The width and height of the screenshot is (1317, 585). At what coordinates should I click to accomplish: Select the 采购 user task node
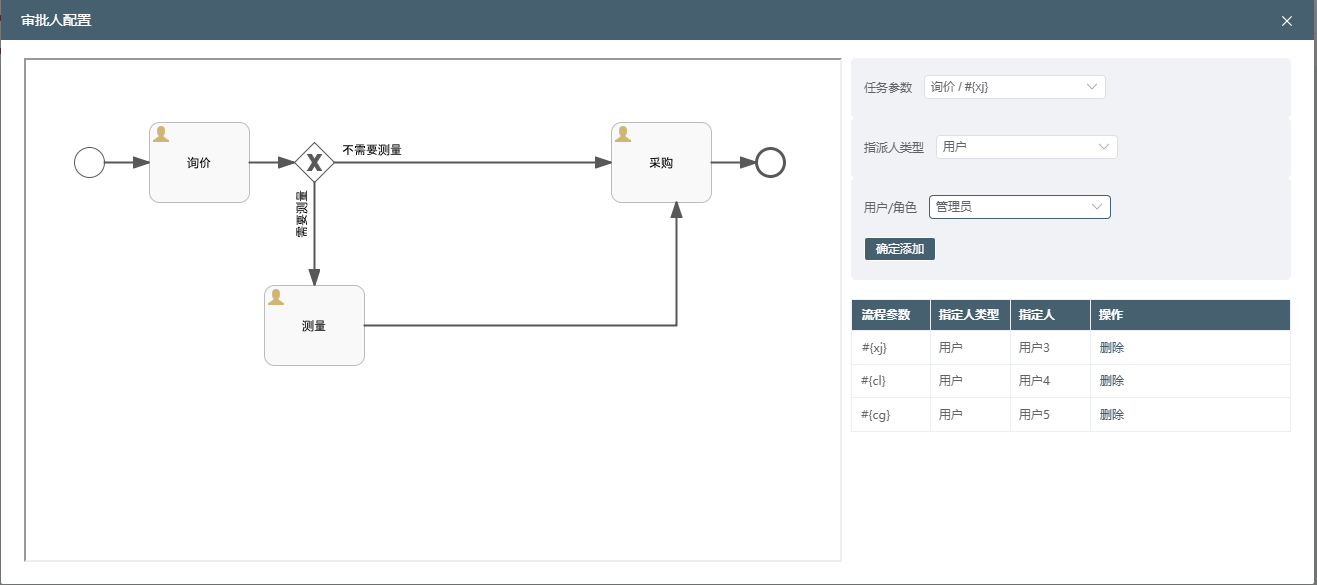[661, 163]
